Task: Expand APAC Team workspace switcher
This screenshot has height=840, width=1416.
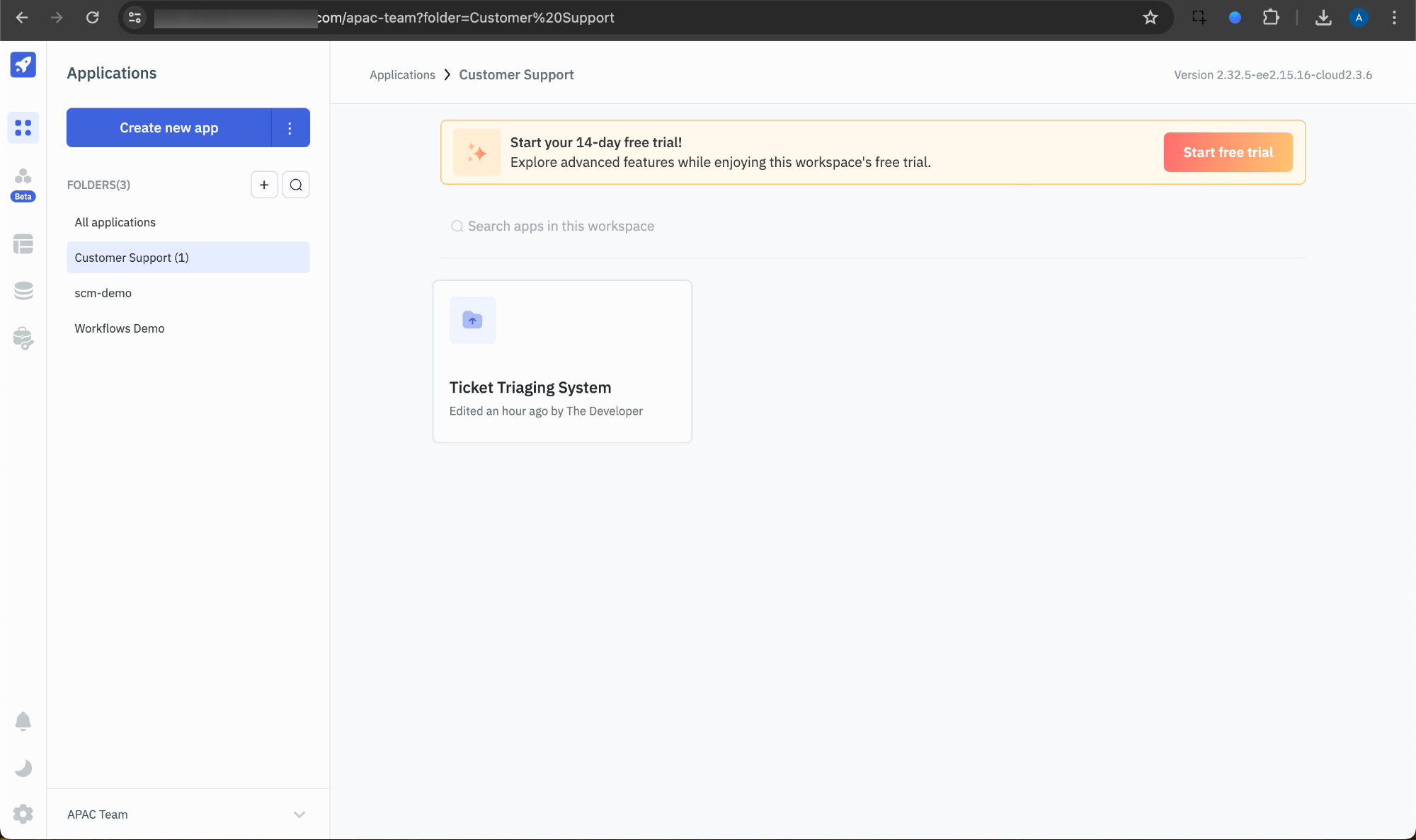Action: (x=188, y=815)
